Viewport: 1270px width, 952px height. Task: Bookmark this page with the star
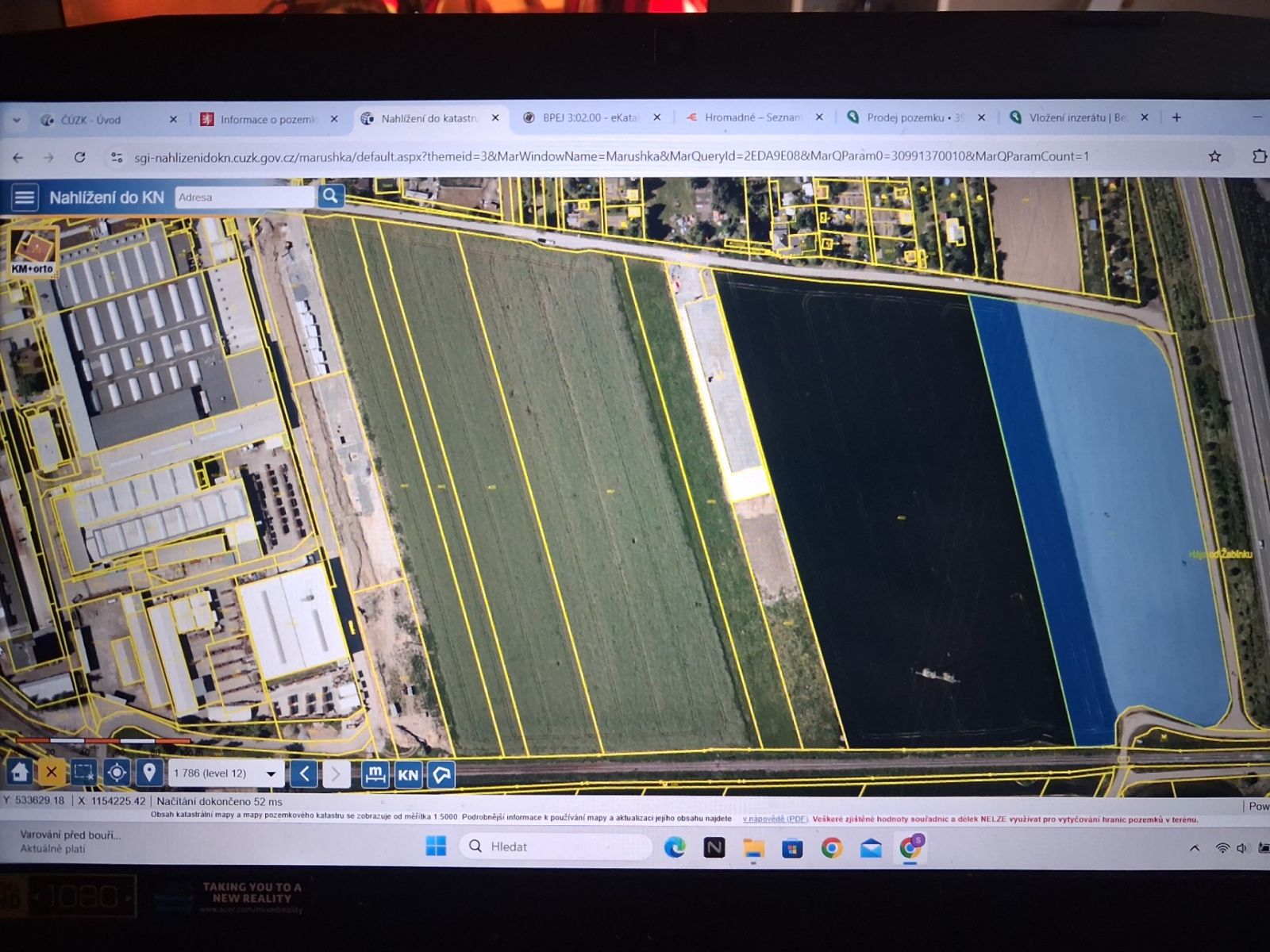[x=1214, y=156]
